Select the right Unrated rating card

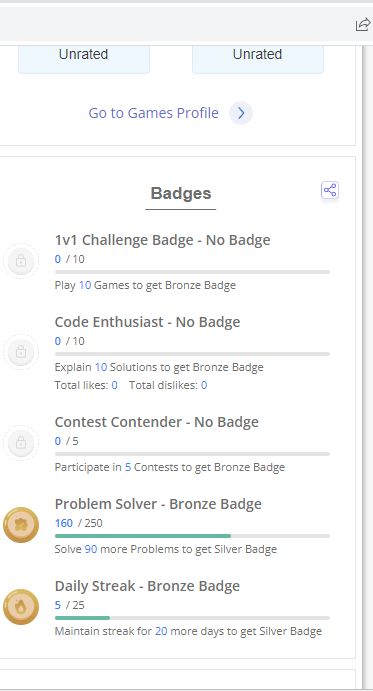click(x=258, y=59)
